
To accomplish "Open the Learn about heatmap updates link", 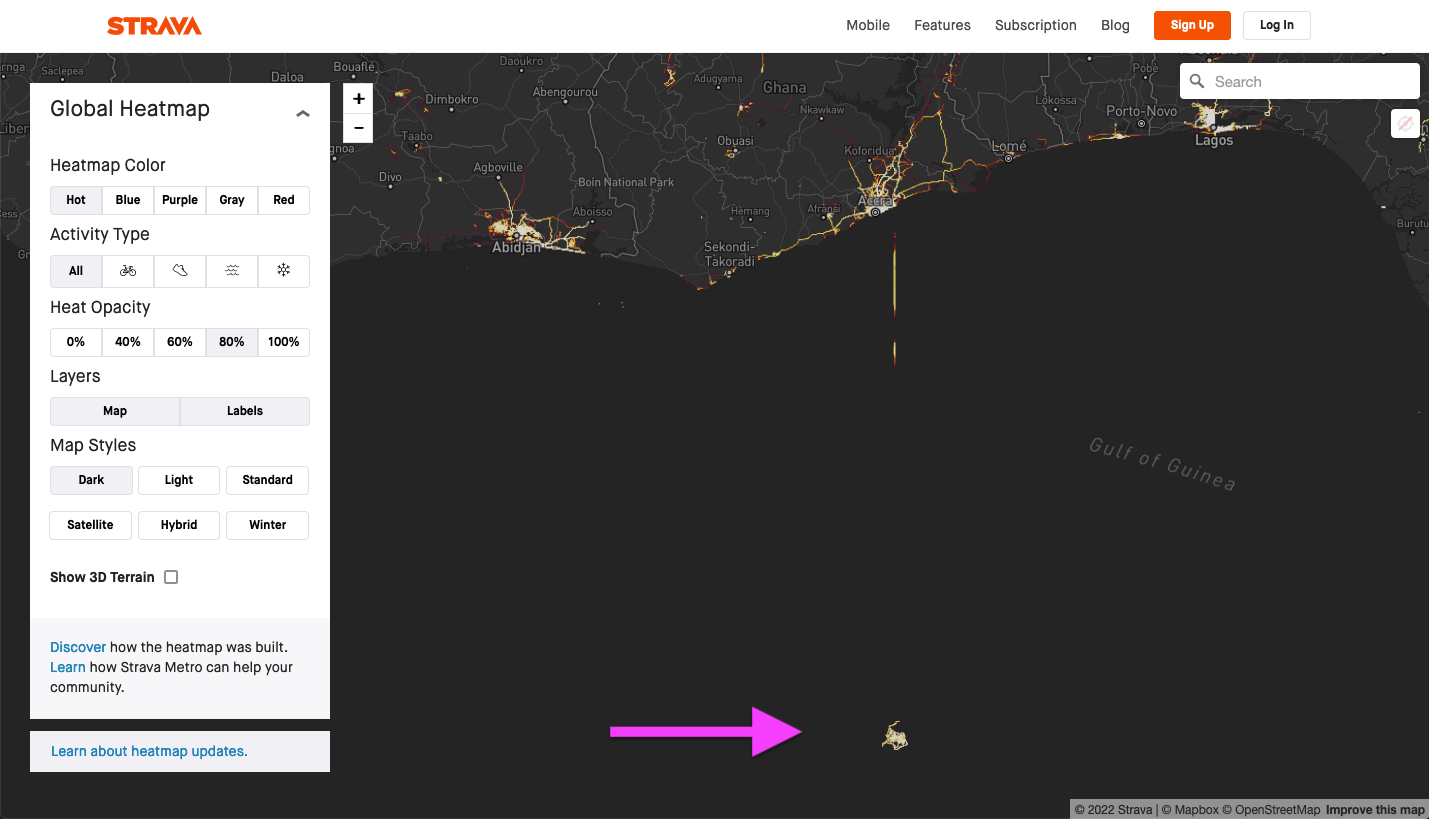I will click(x=149, y=751).
